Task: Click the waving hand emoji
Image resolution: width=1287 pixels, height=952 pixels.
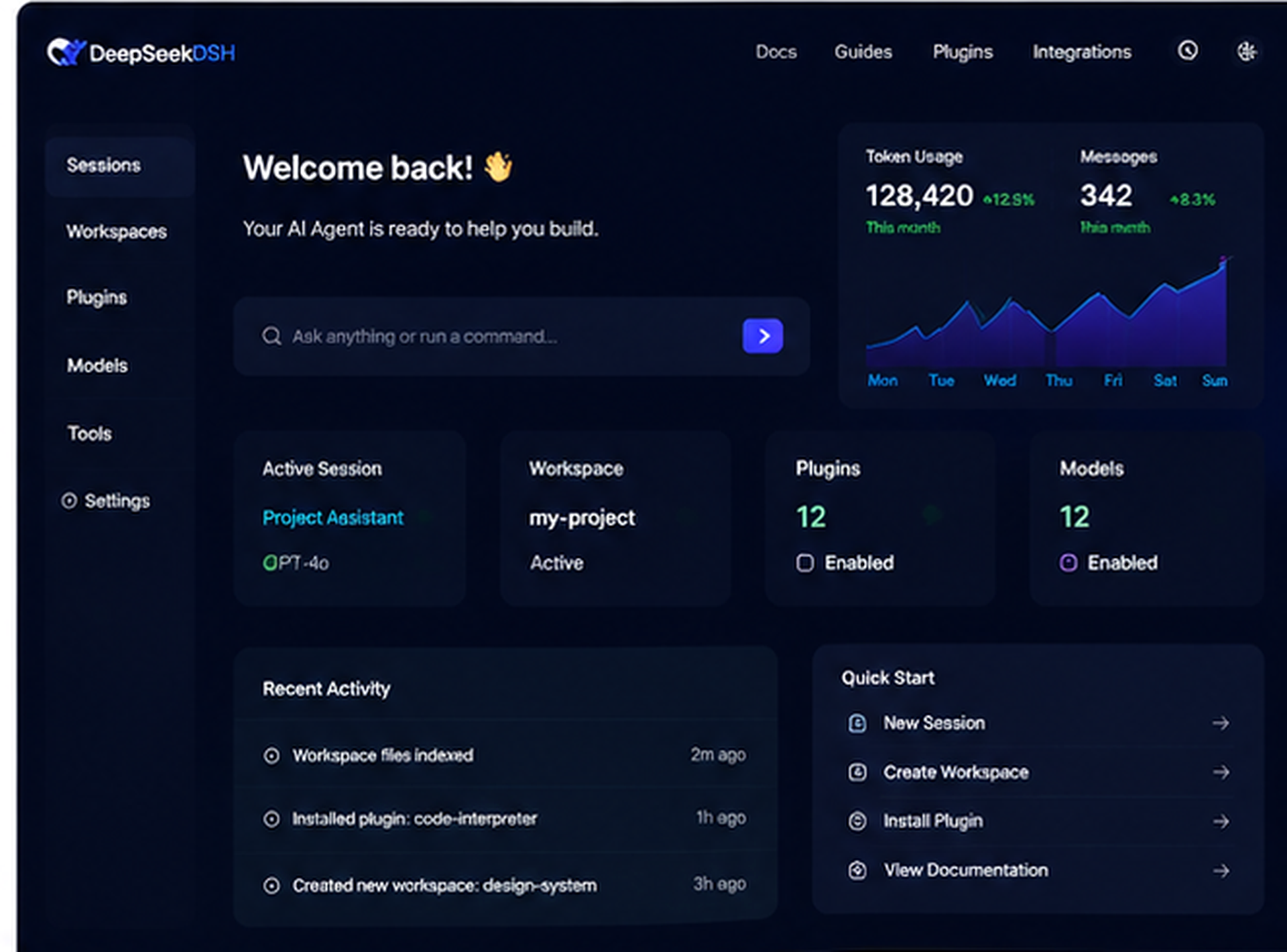Action: tap(498, 167)
